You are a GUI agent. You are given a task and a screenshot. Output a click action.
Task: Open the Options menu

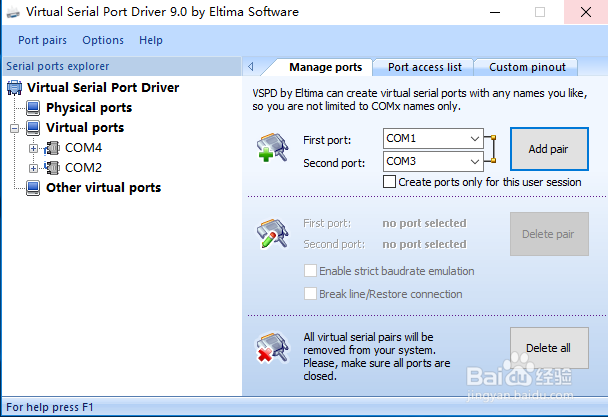coord(103,40)
